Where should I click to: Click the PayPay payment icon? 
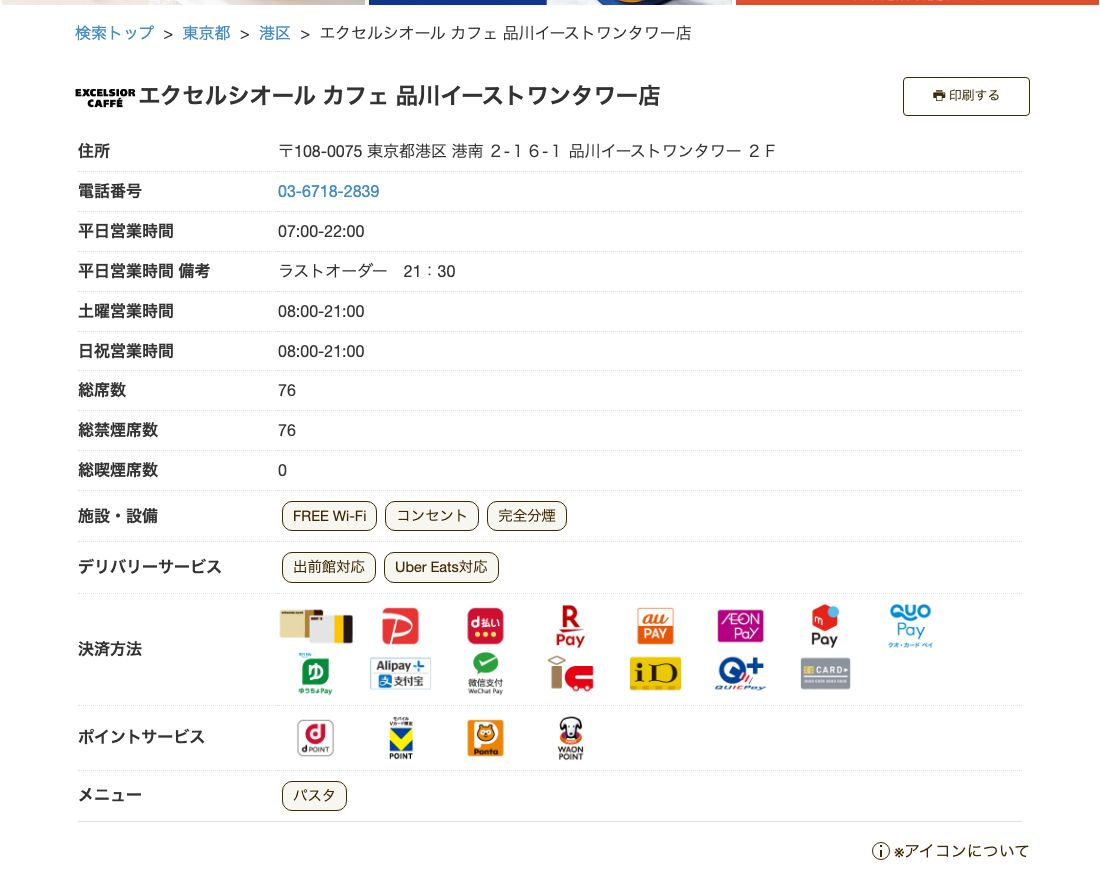click(400, 626)
